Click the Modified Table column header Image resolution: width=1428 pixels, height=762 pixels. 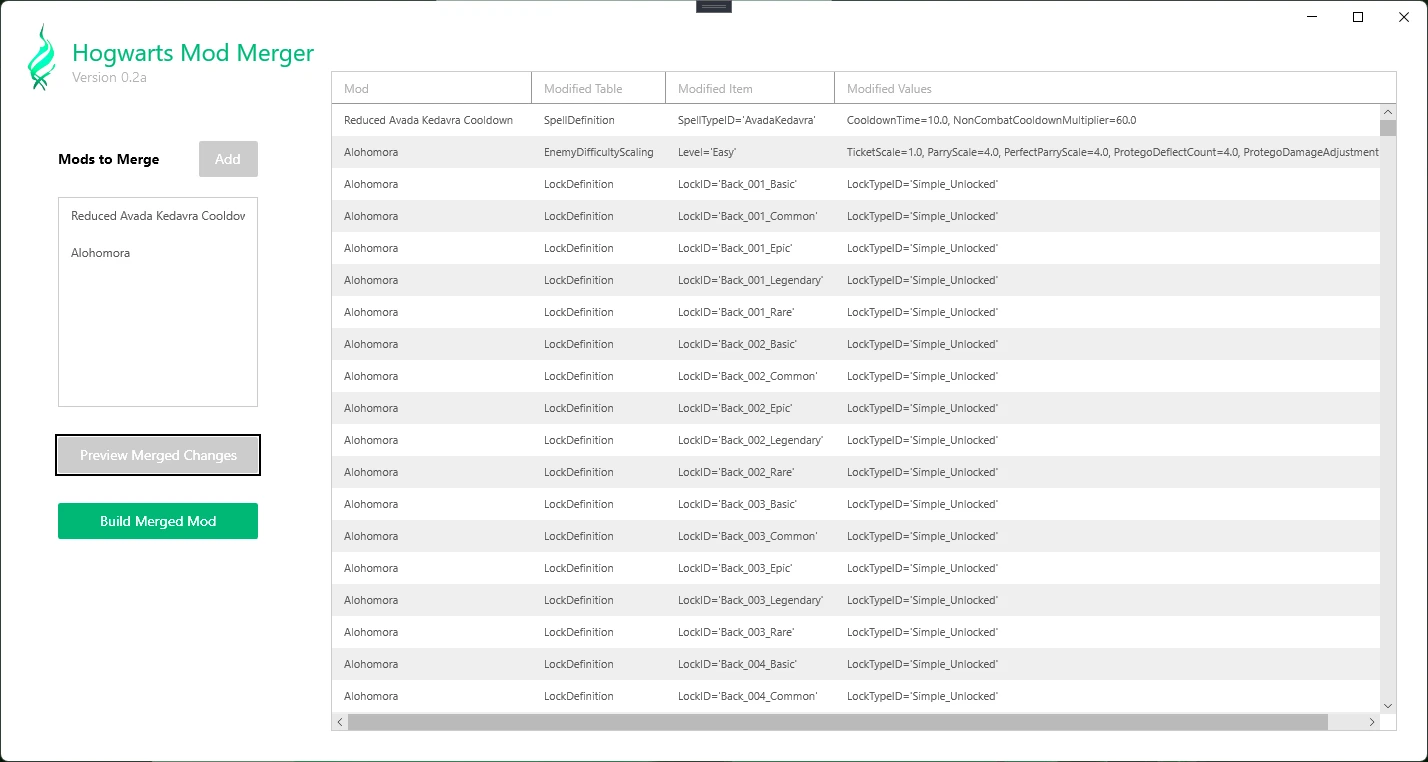click(x=598, y=89)
